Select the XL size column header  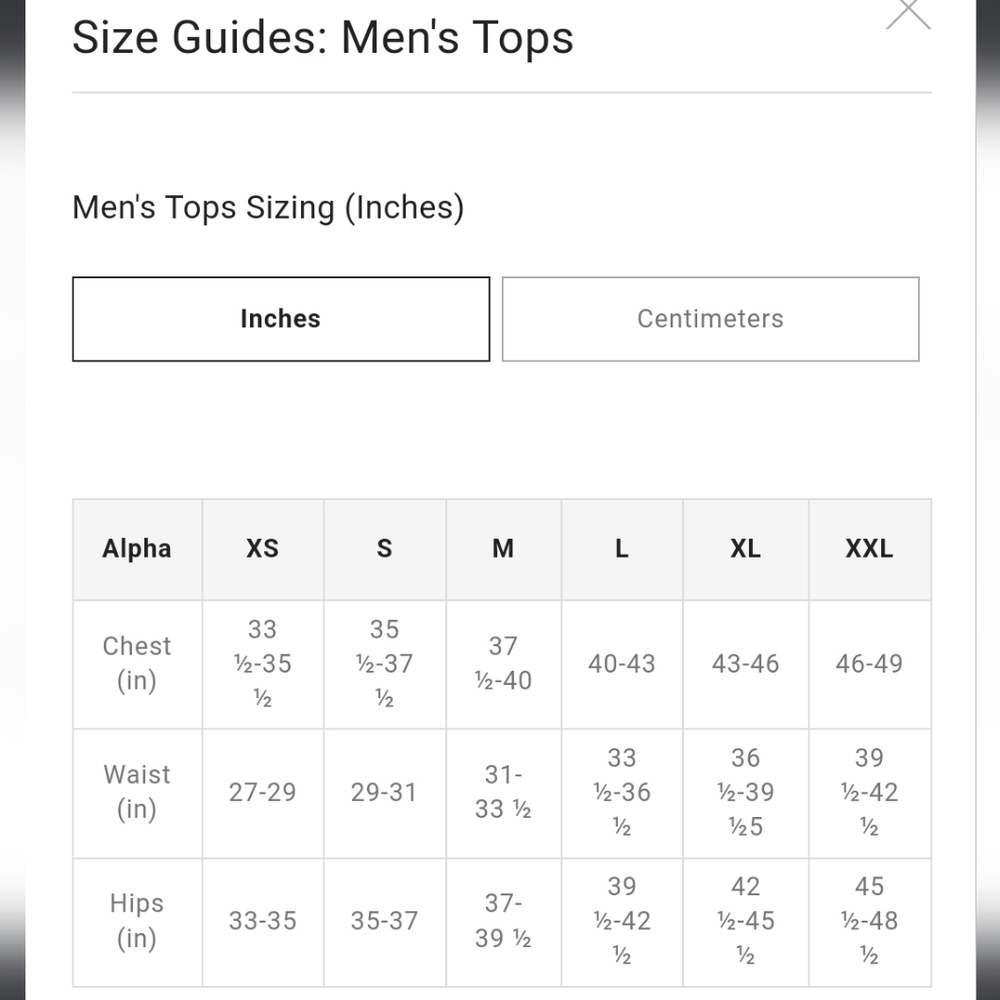(x=746, y=549)
